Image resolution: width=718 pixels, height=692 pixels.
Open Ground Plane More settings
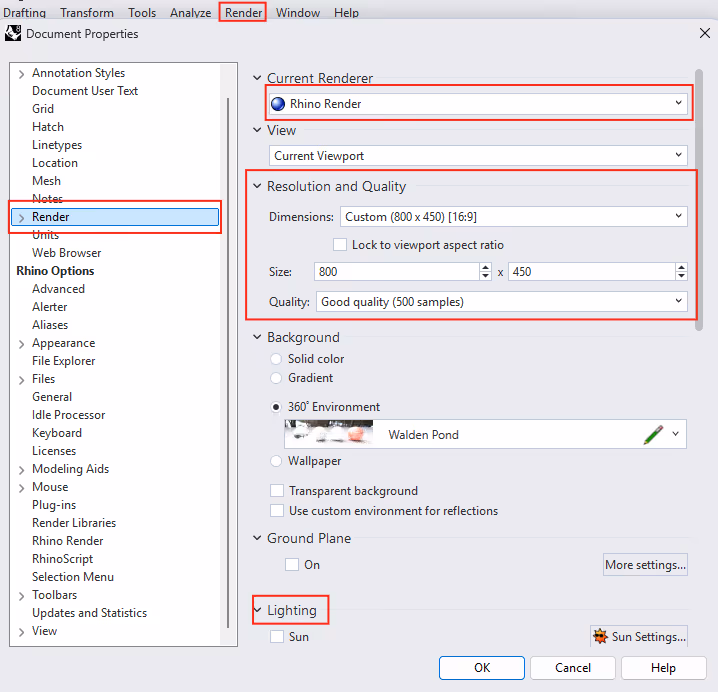point(645,564)
